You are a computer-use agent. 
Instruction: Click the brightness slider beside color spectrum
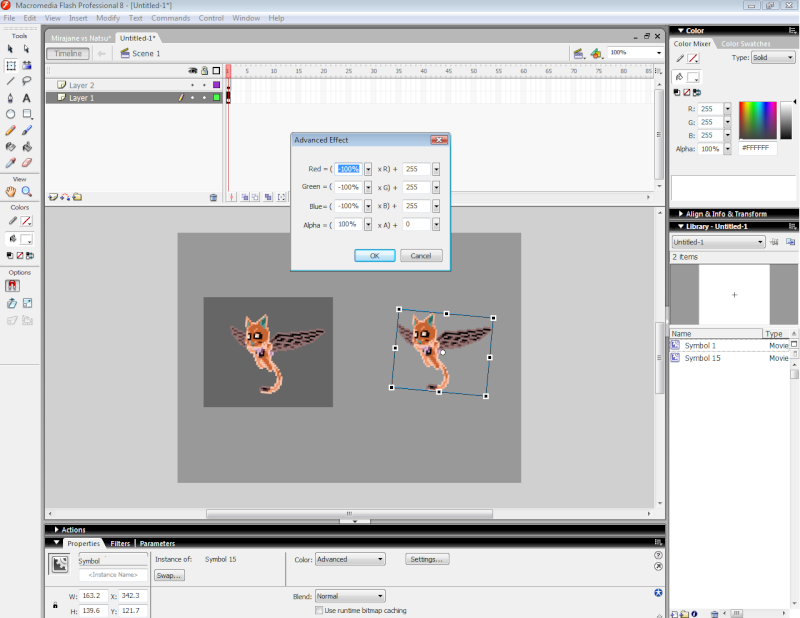(x=786, y=120)
